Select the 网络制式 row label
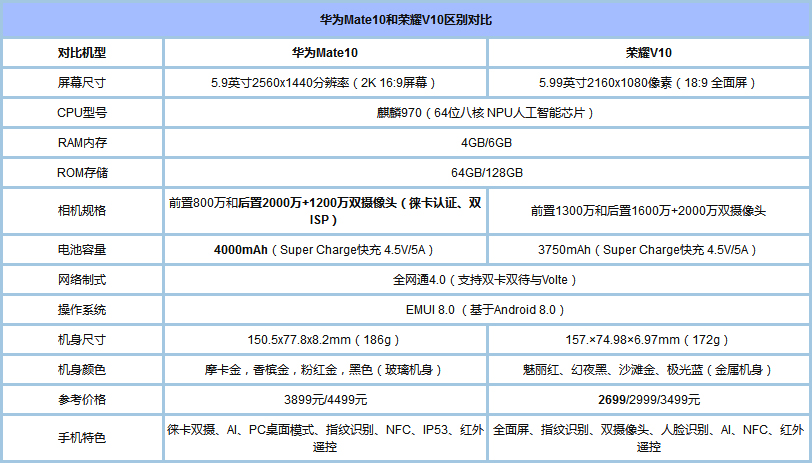The image size is (812, 464). pyautogui.click(x=82, y=280)
